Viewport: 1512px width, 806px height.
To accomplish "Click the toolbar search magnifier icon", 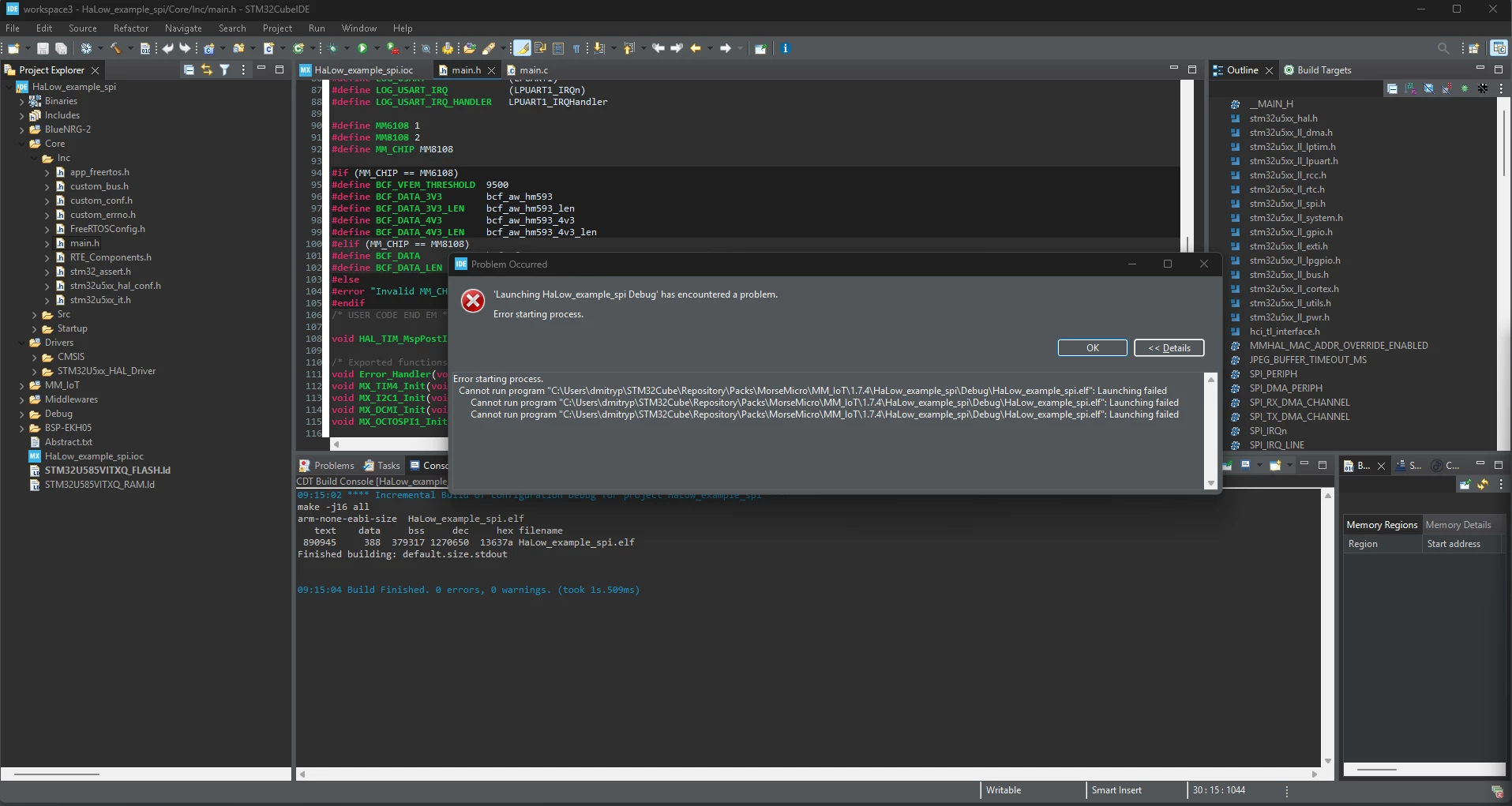I will click(x=1443, y=48).
